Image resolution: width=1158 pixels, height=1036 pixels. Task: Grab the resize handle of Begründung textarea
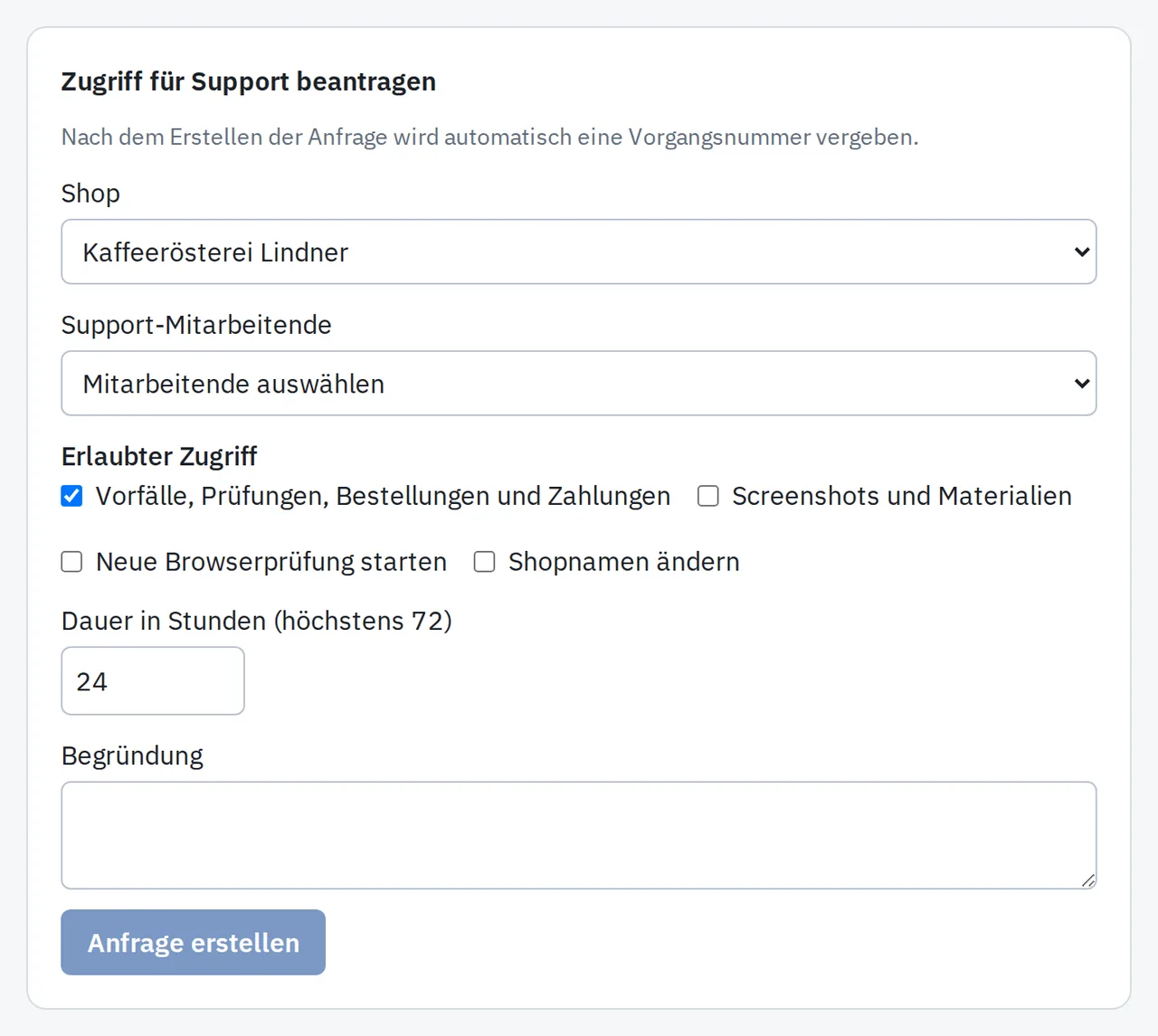click(x=1088, y=880)
